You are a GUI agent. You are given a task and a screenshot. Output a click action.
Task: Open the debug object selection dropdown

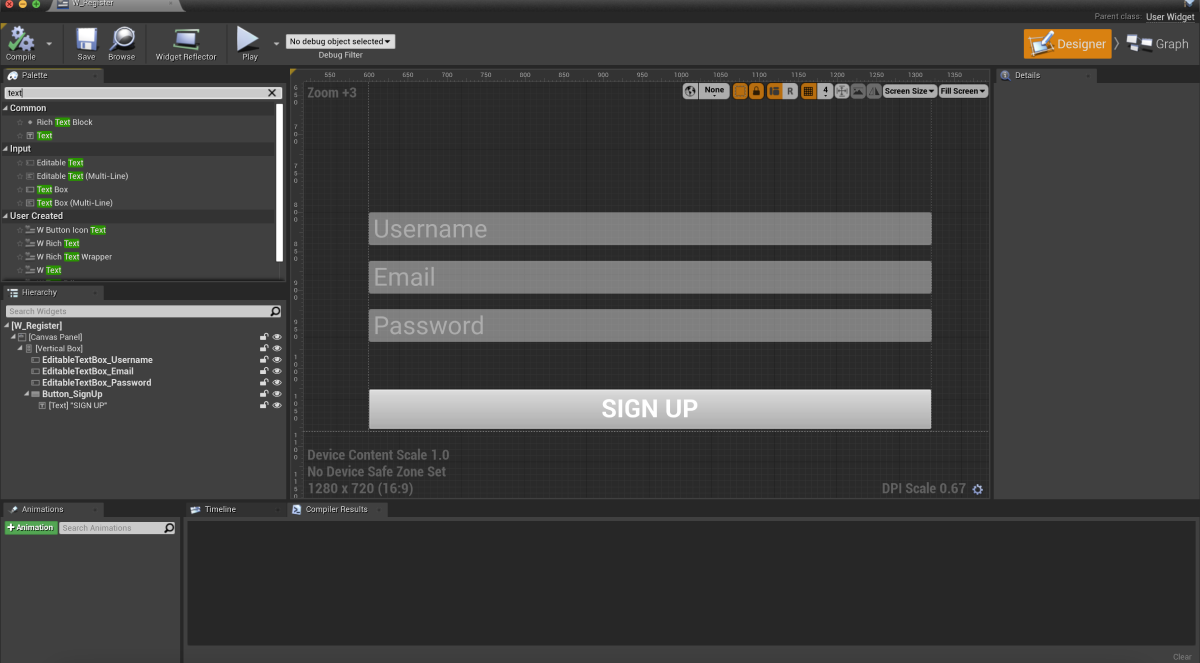[340, 42]
